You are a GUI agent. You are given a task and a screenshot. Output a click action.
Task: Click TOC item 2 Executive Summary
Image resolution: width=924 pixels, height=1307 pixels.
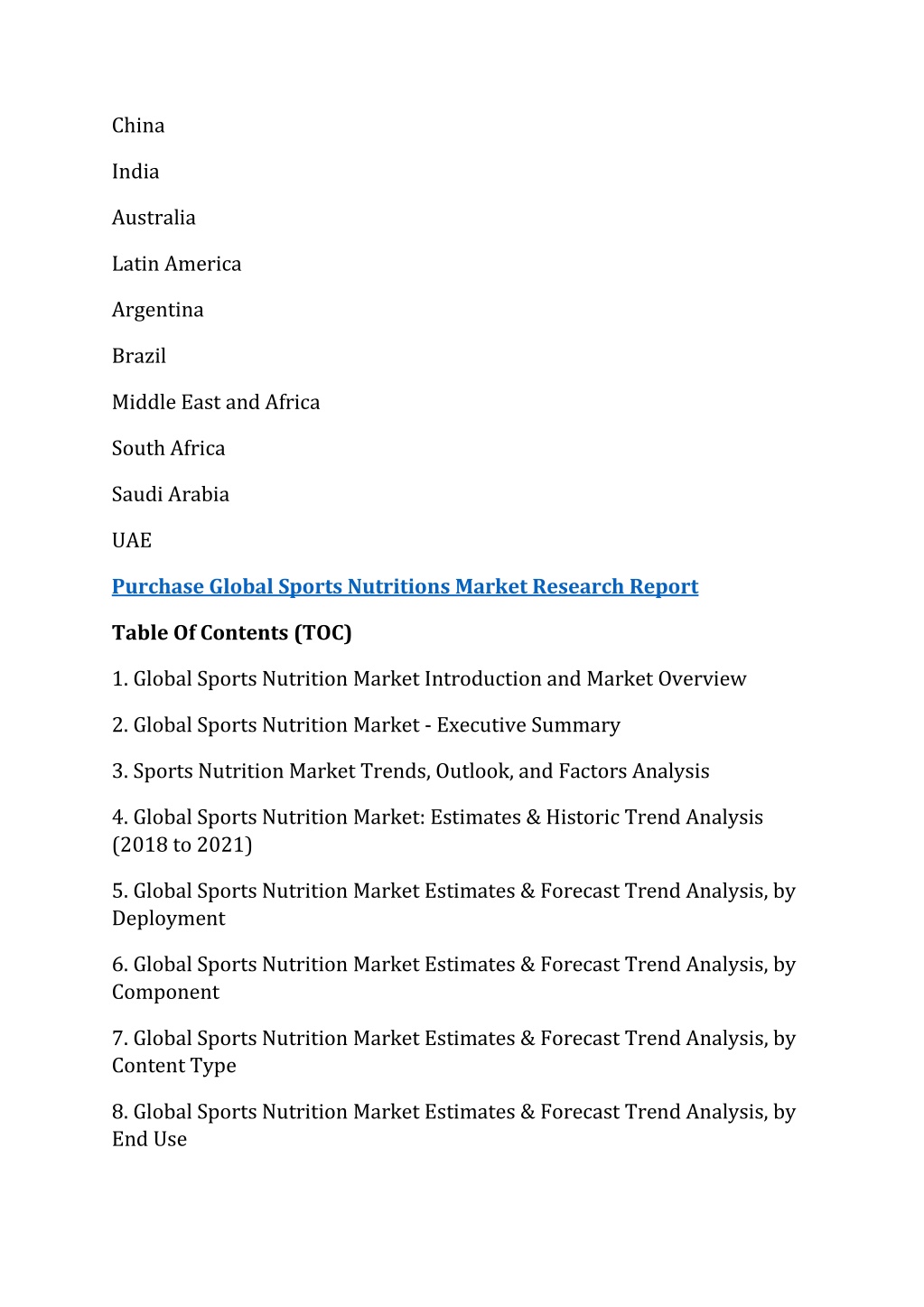366,725
